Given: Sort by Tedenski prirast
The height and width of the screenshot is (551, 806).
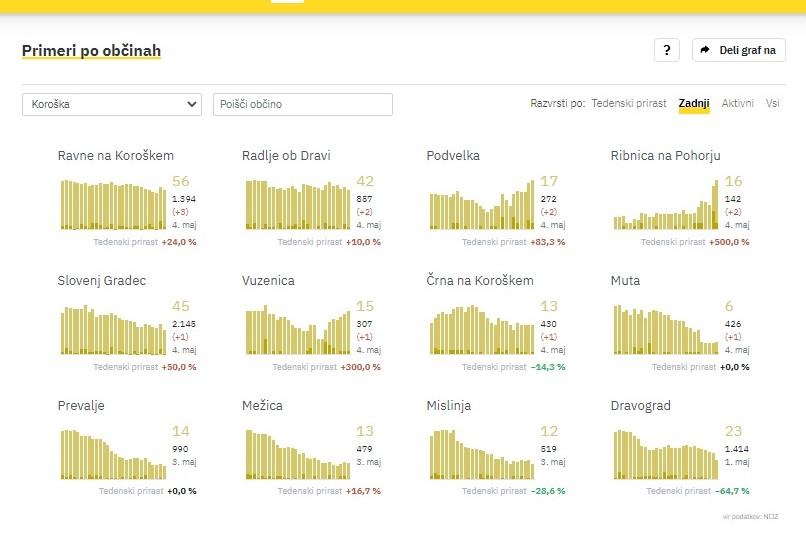Looking at the screenshot, I should click(x=628, y=103).
